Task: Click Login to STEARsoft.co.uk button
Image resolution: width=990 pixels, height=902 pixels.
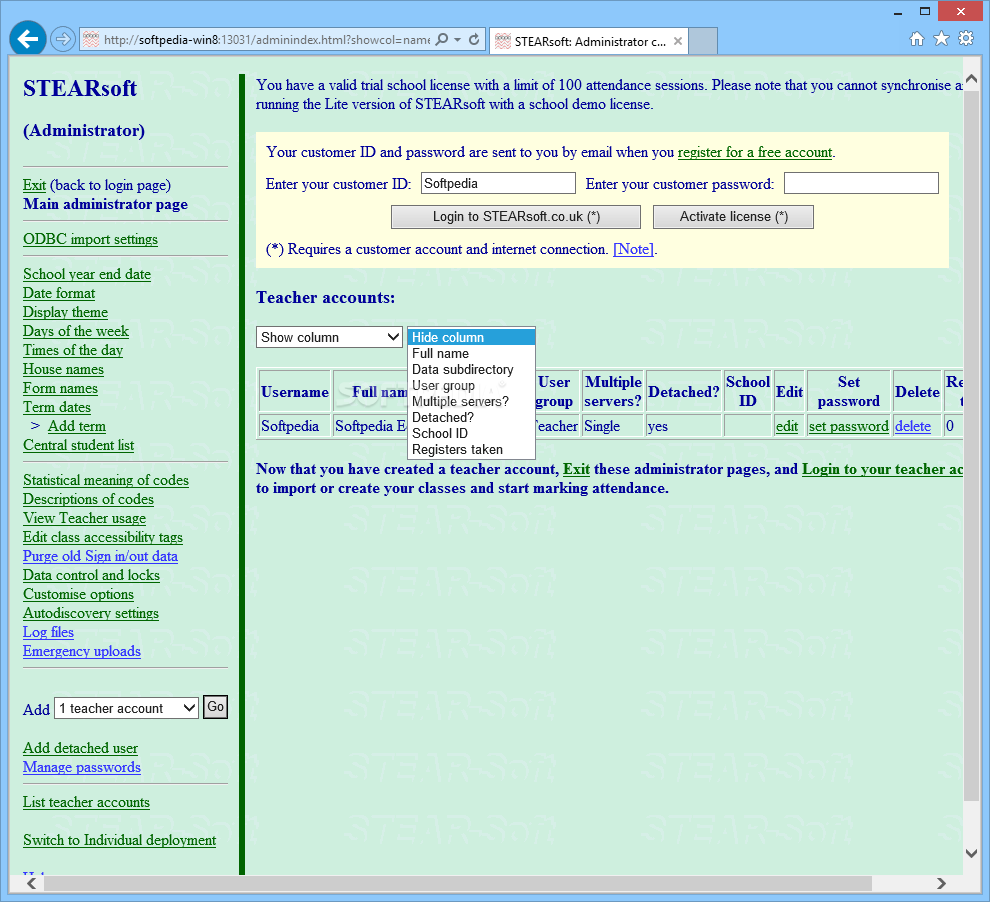Action: pos(516,217)
